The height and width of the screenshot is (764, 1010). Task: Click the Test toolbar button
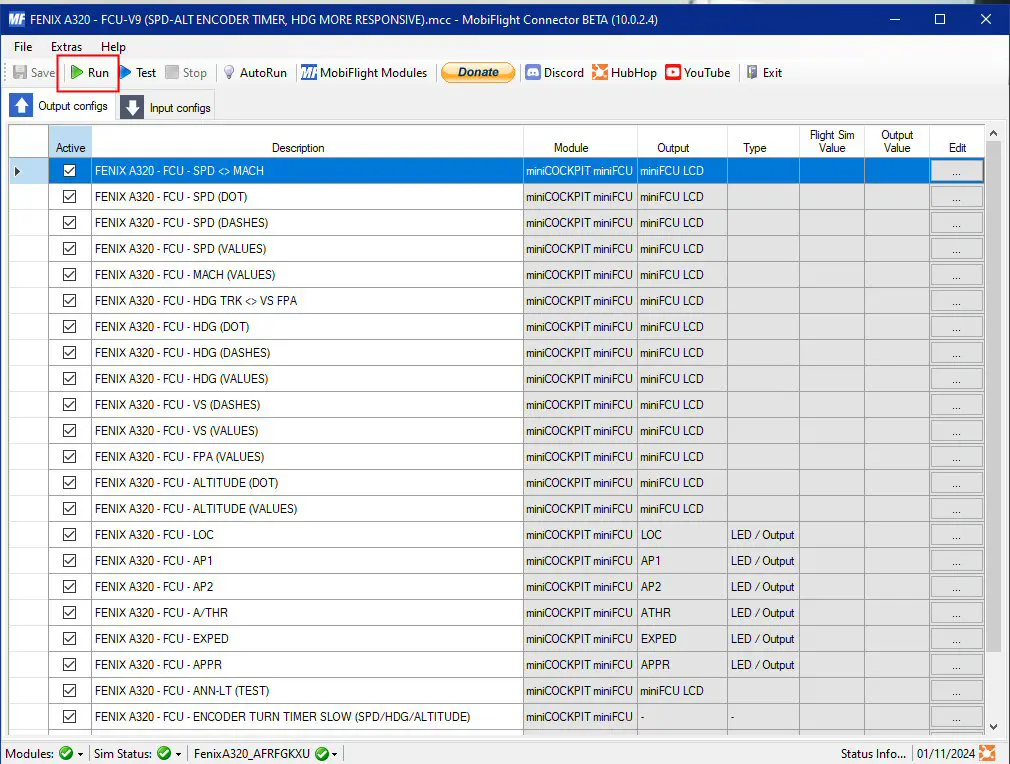pos(138,72)
